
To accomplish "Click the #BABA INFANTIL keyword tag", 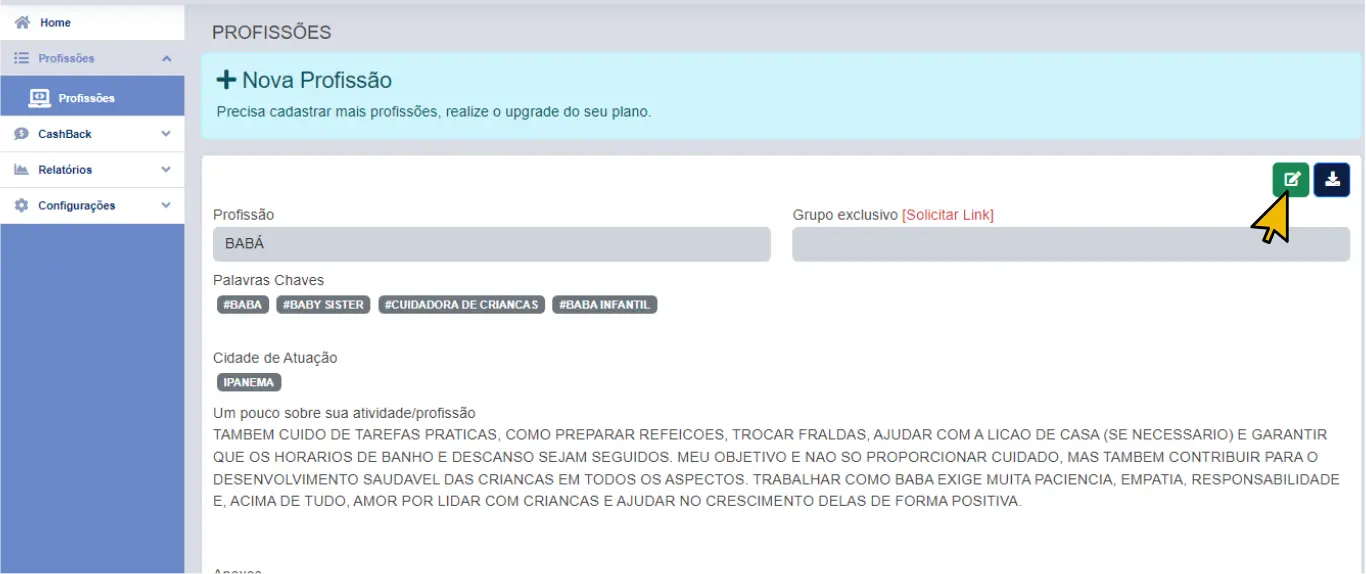I will [605, 305].
